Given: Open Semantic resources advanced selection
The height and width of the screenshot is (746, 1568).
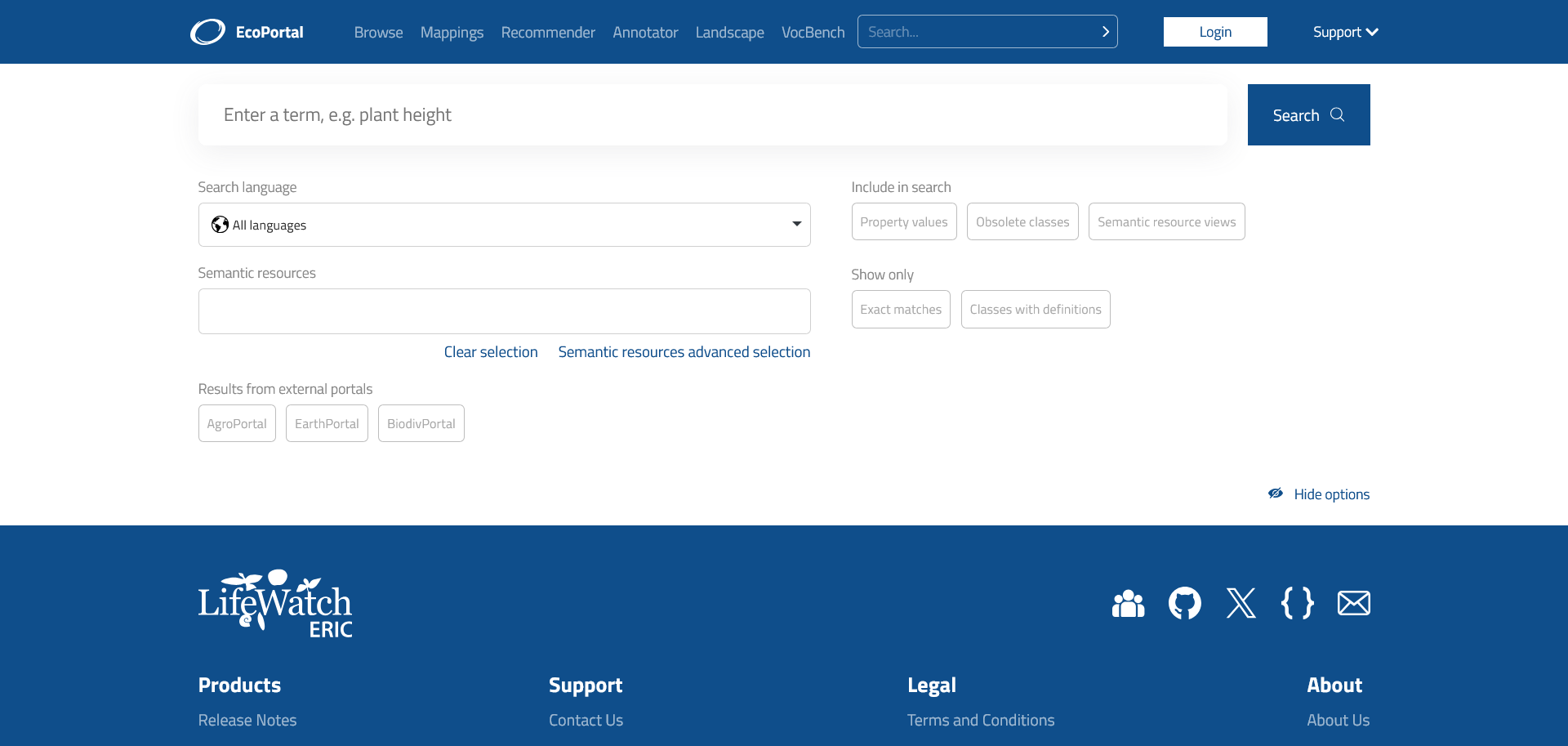Looking at the screenshot, I should click(x=684, y=351).
